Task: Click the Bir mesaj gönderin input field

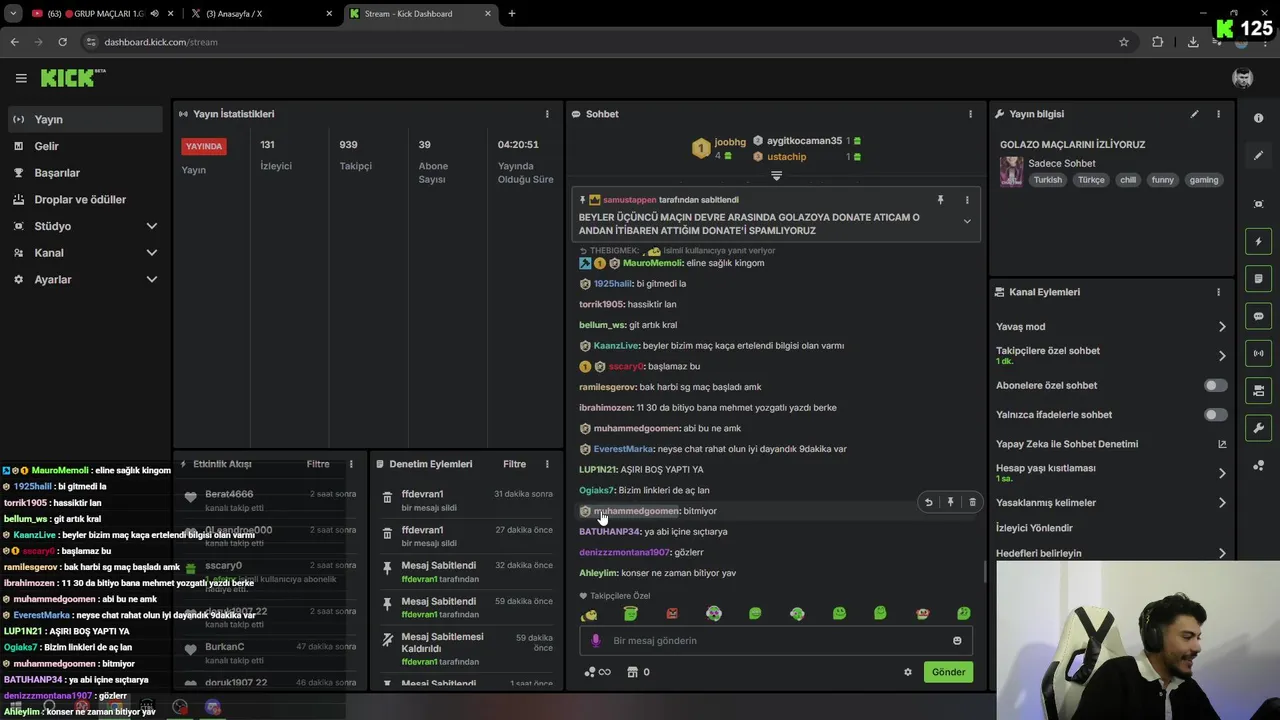Action: 776,641
